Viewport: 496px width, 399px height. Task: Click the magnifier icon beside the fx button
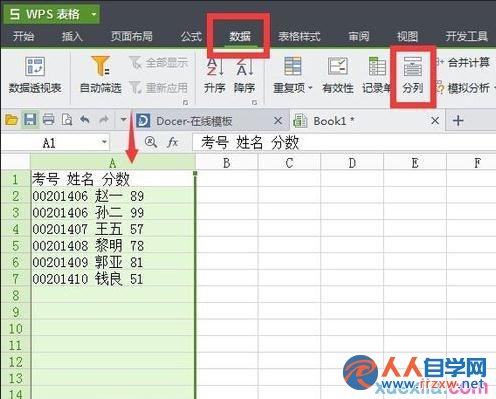tap(151, 142)
